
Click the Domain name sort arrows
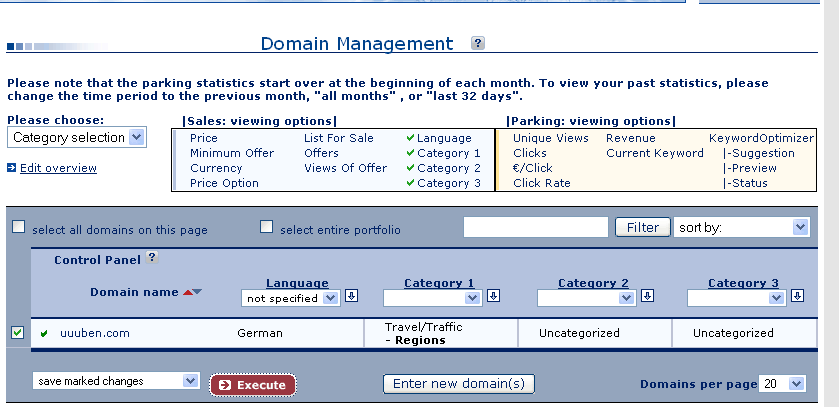(191, 292)
